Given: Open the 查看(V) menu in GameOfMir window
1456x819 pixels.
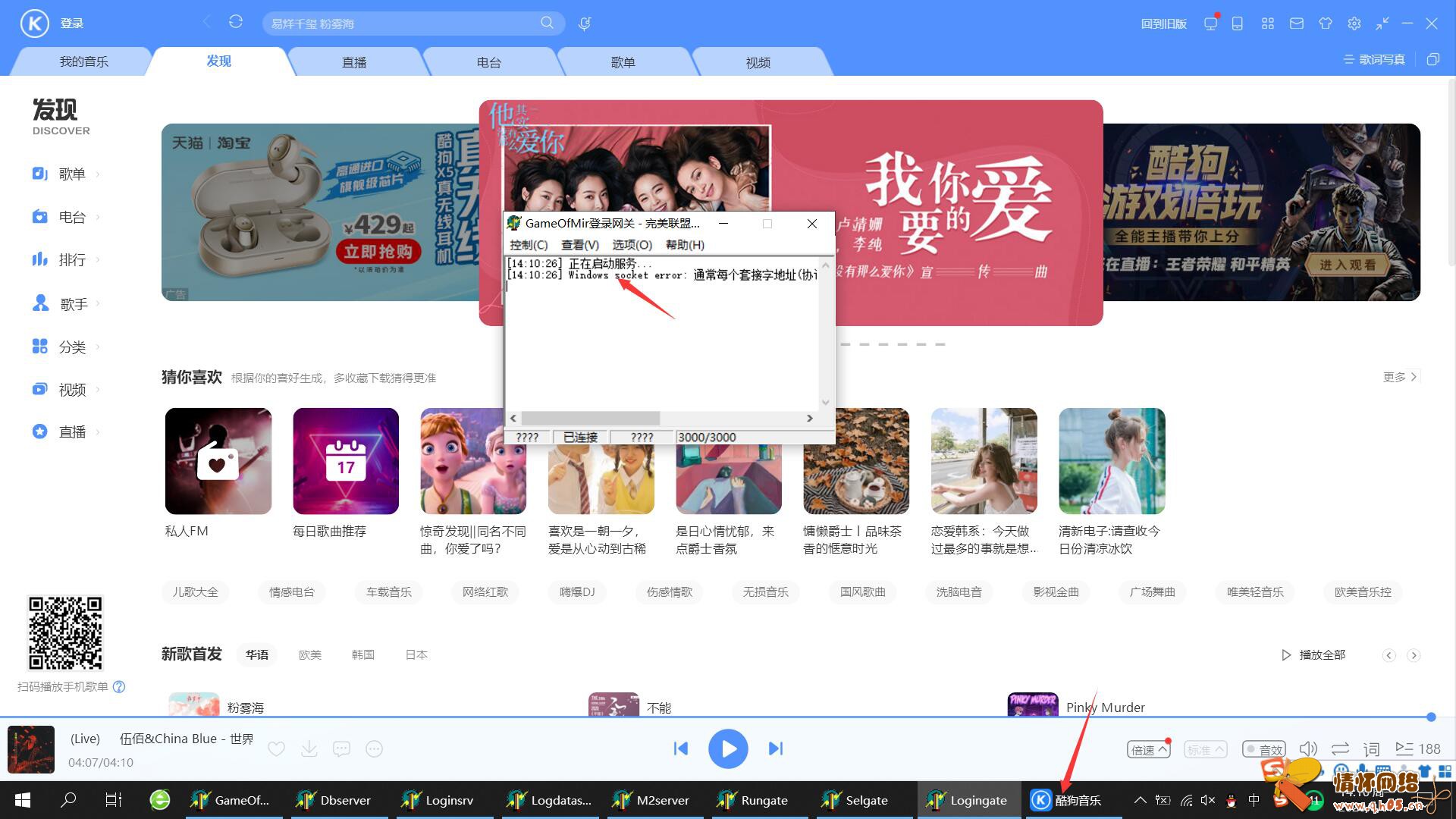Looking at the screenshot, I should pyautogui.click(x=580, y=245).
